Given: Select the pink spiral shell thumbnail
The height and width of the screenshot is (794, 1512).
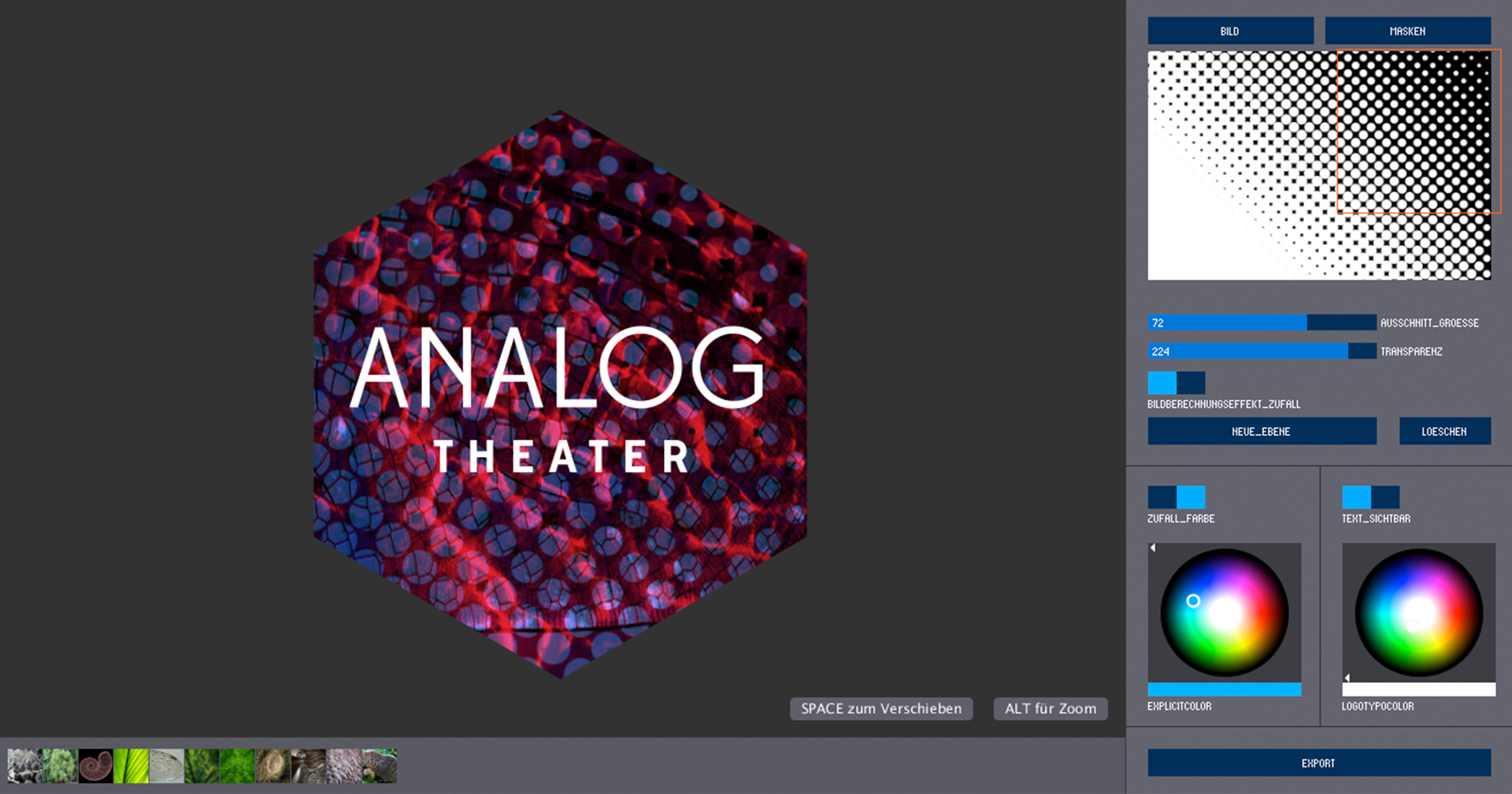Looking at the screenshot, I should pyautogui.click(x=95, y=766).
